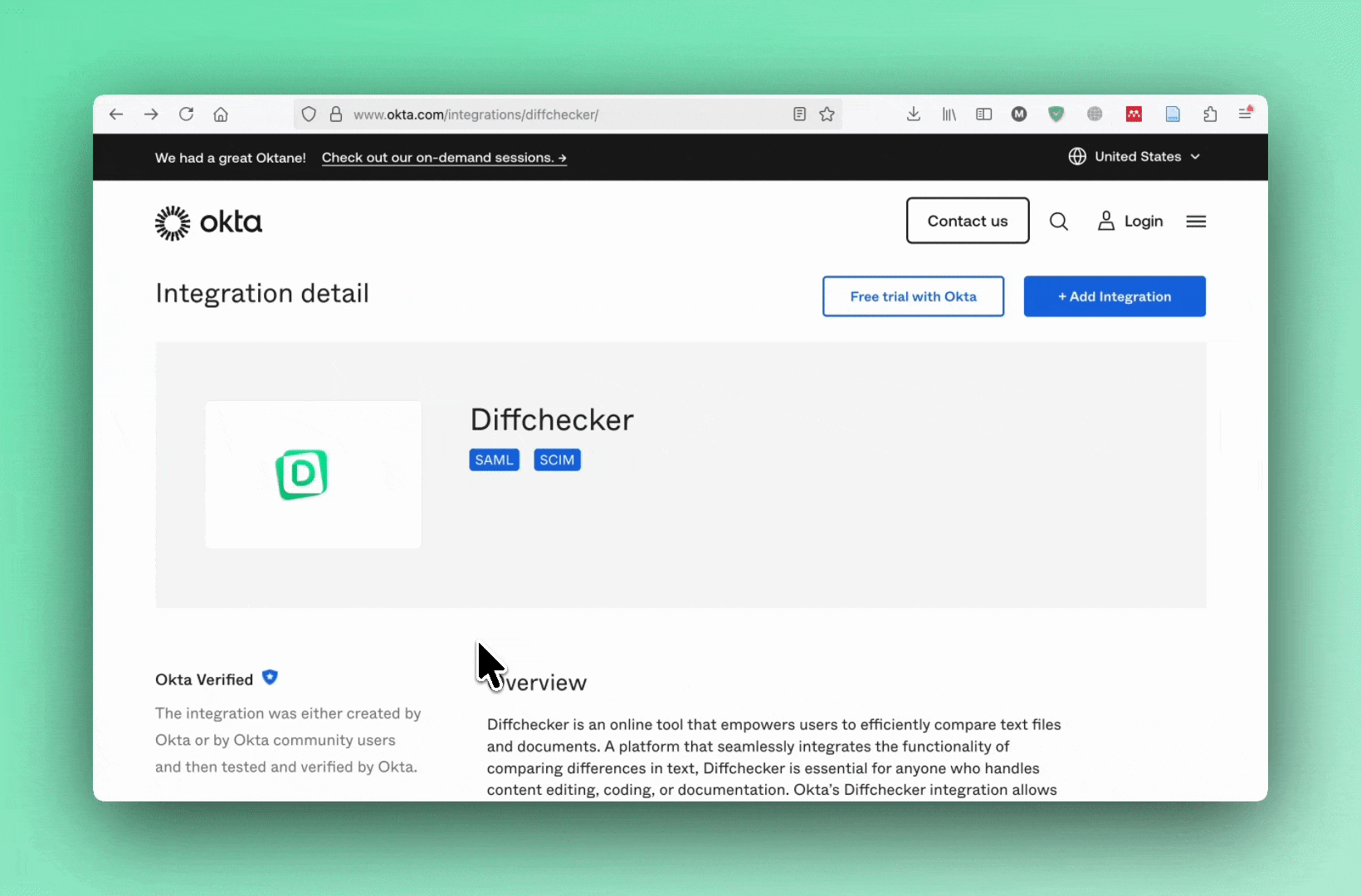Screen dimensions: 1361x896
Task: Open the Okta hamburger navigation menu
Action: 1195,221
